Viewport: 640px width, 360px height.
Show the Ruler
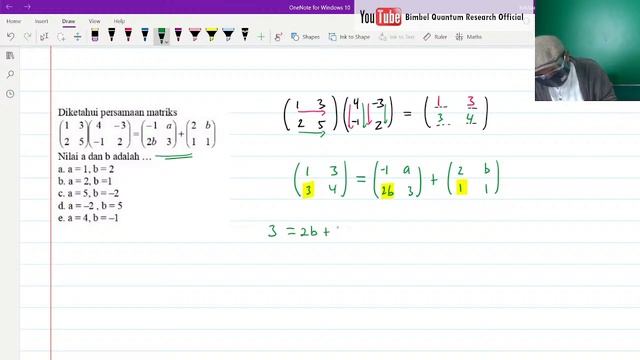[x=435, y=37]
